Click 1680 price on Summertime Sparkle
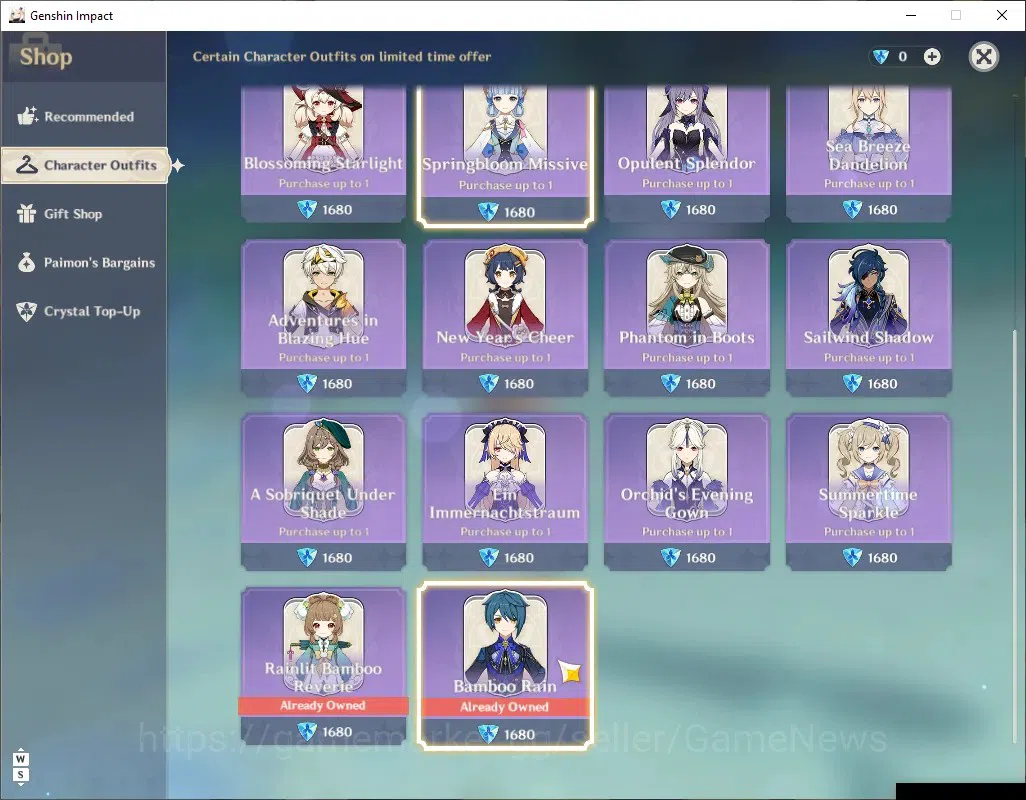Screen dimensions: 1026x800 click(x=882, y=558)
